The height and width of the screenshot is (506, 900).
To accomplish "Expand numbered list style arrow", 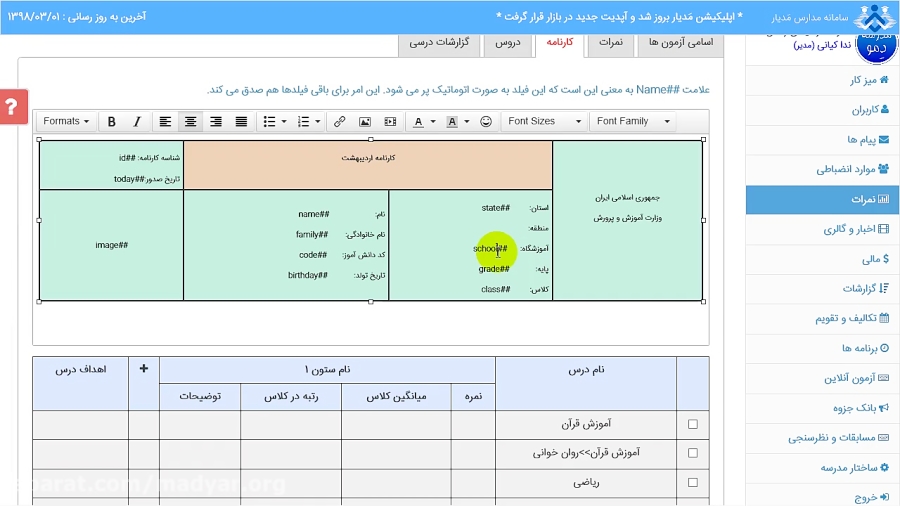I will 317,122.
